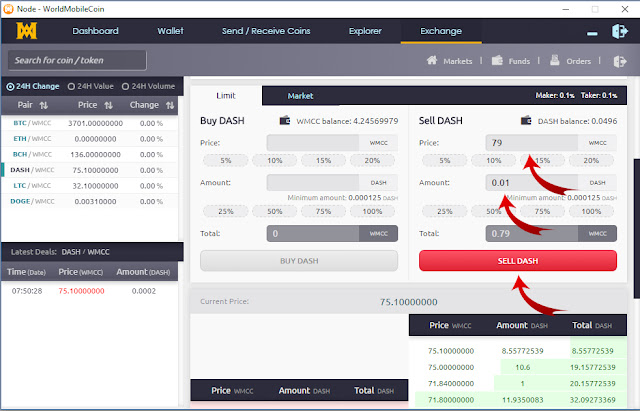Click order book amount 8.55772539
The height and width of the screenshot is (411, 640).
pos(522,351)
